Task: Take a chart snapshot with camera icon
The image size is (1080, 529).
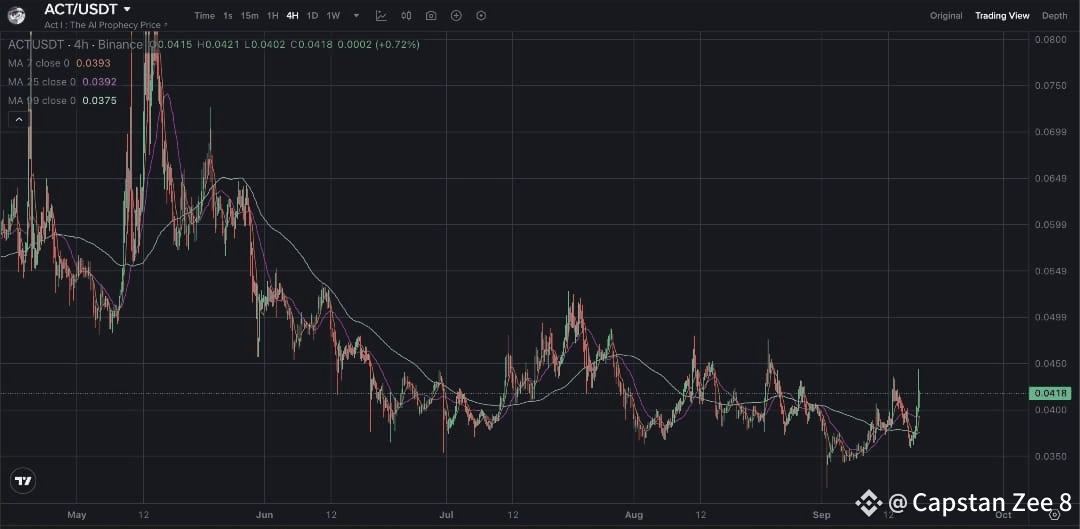Action: click(x=431, y=15)
